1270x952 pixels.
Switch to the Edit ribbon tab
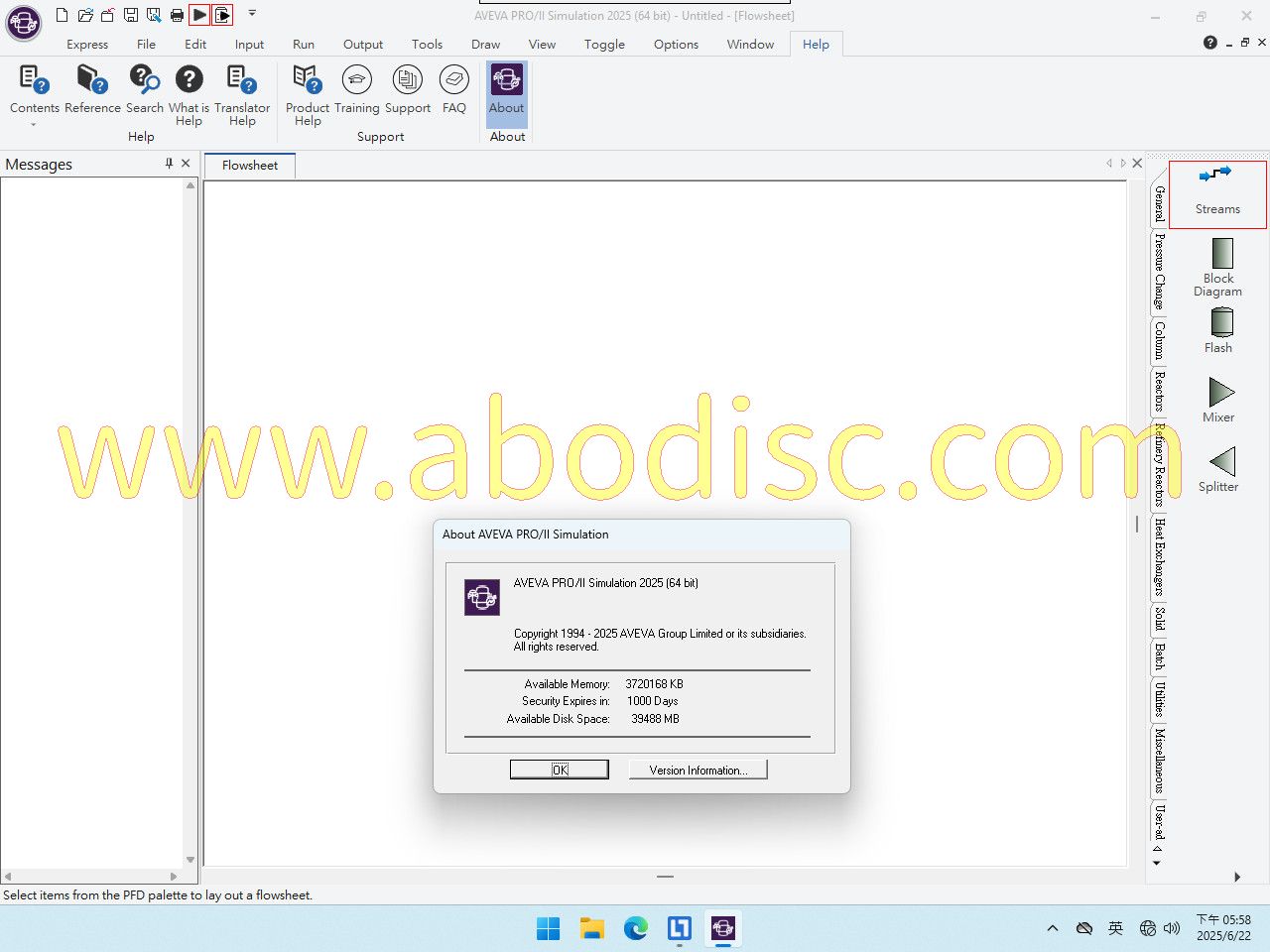point(195,44)
